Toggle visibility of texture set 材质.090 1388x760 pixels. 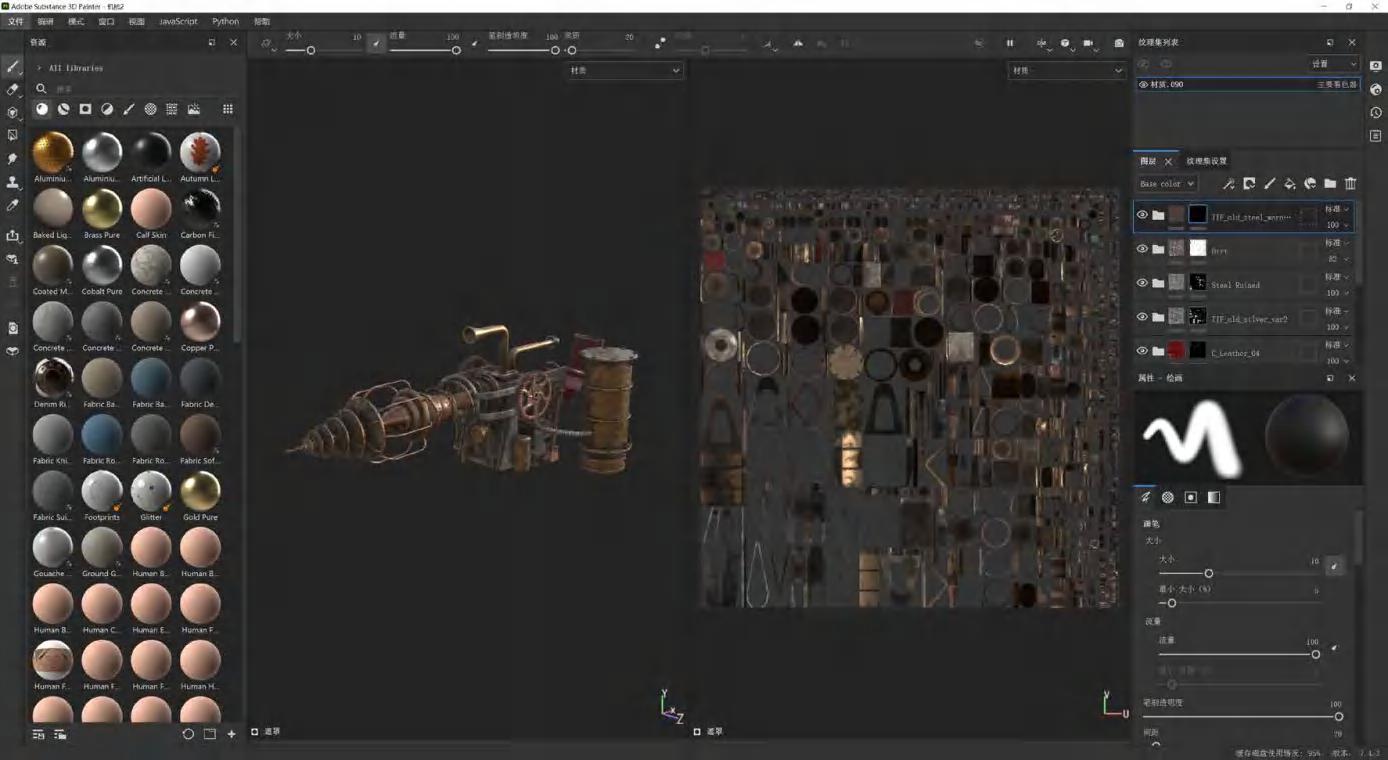(x=1144, y=85)
